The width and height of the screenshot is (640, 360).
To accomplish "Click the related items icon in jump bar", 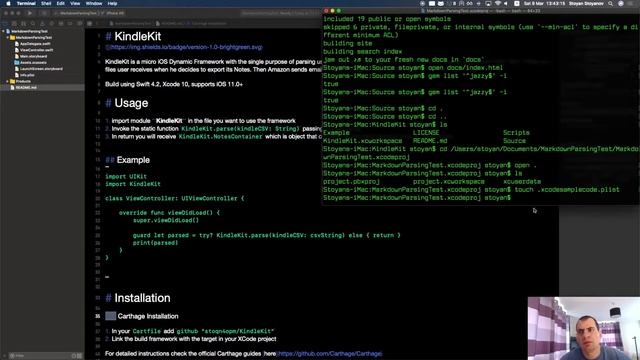I will (x=89, y=24).
